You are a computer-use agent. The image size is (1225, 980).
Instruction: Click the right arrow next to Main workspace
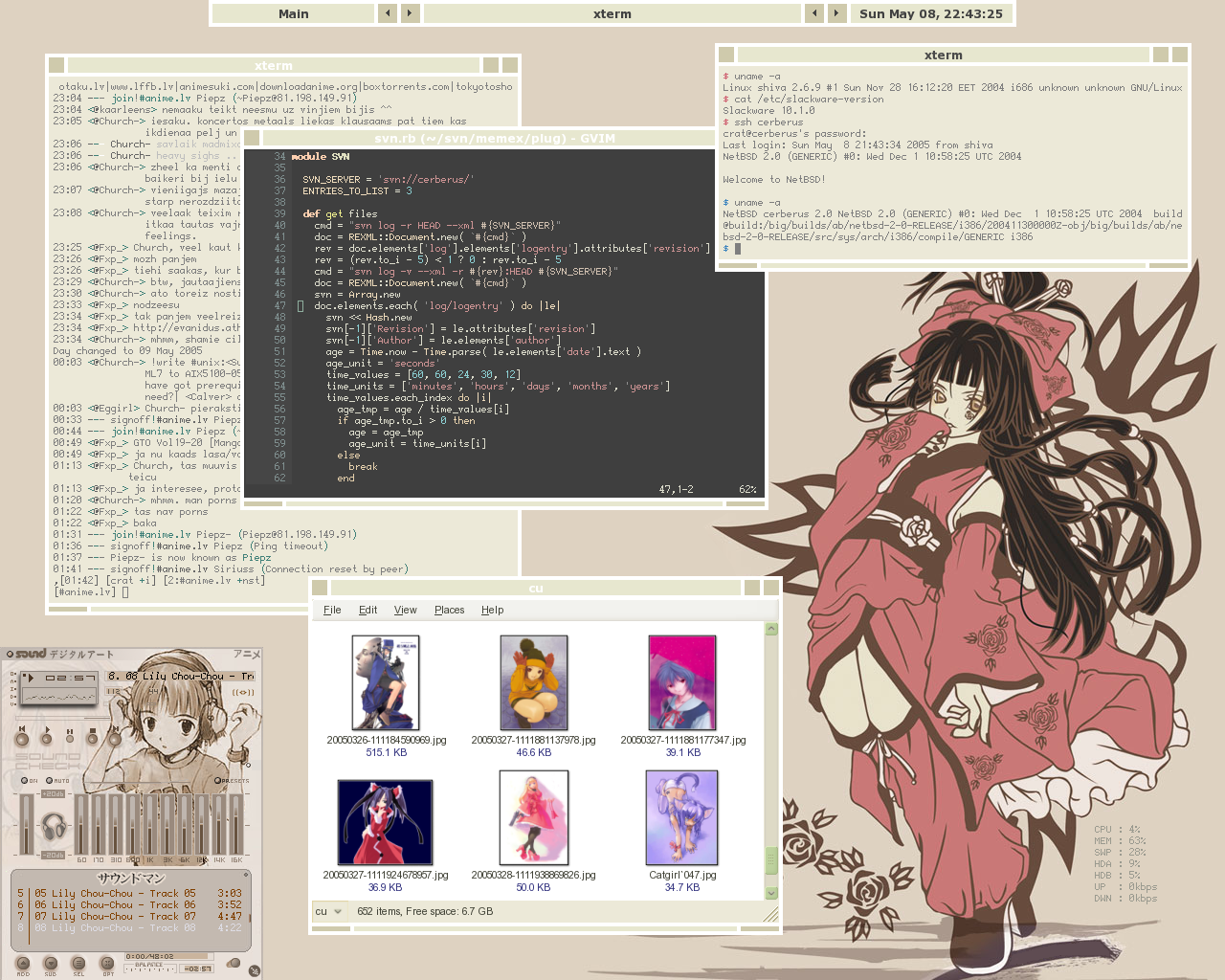pos(410,13)
